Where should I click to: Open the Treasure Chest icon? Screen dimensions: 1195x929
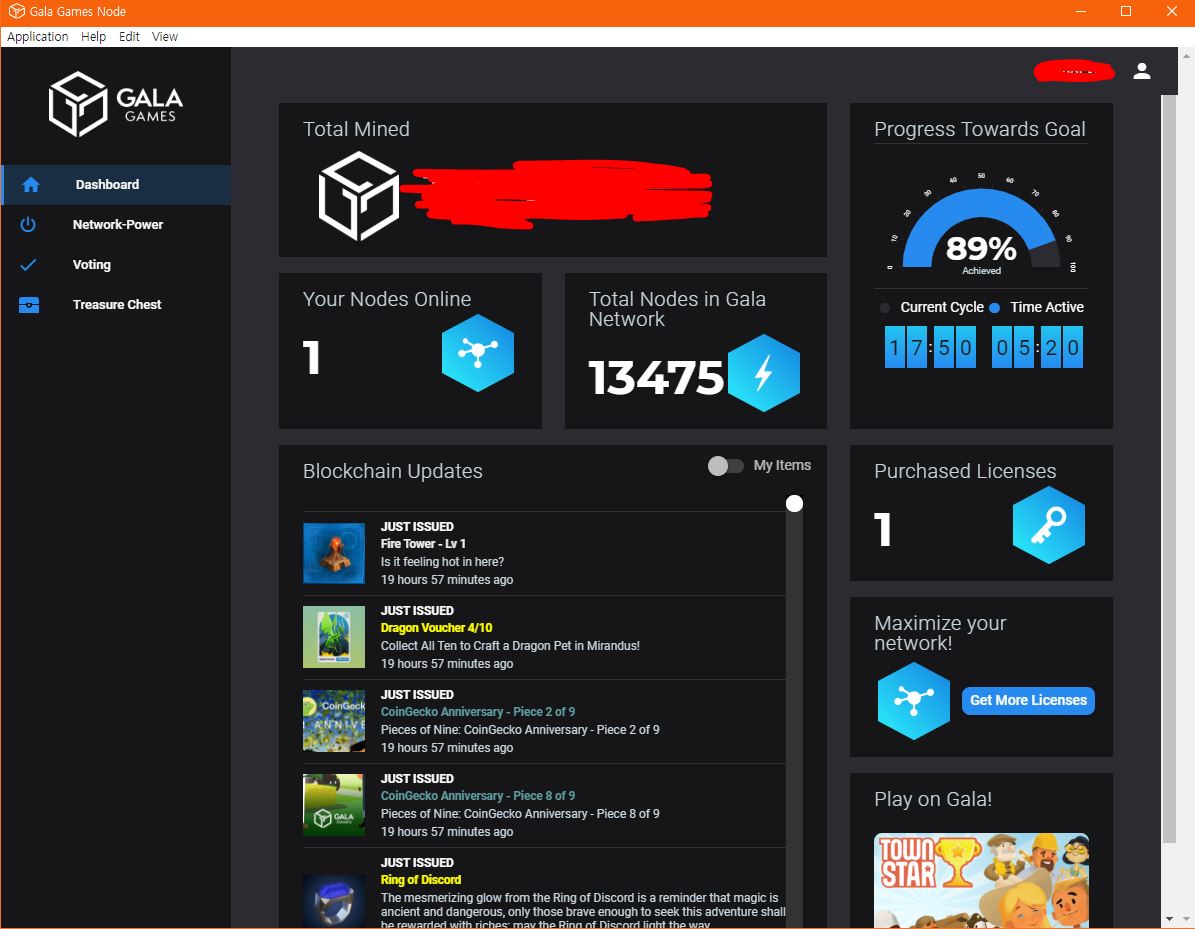pos(29,305)
